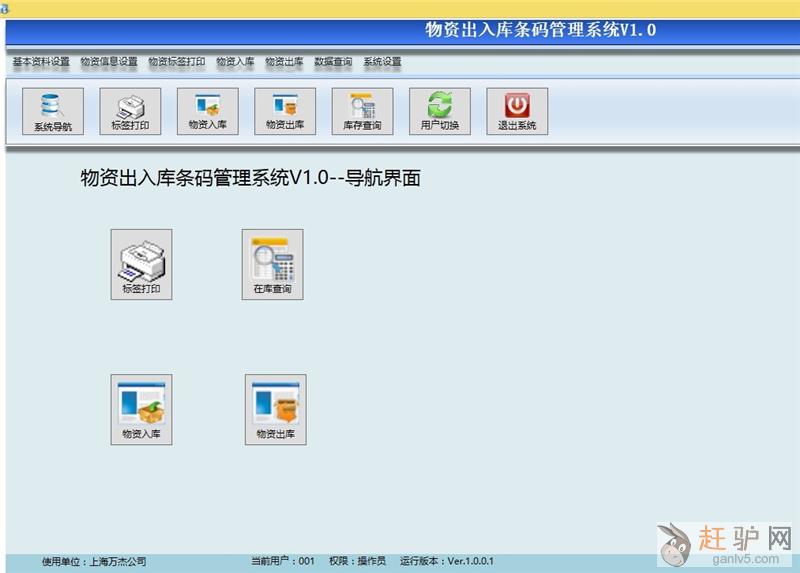
Task: Switch user with the 用户切换 icon
Action: 440,111
